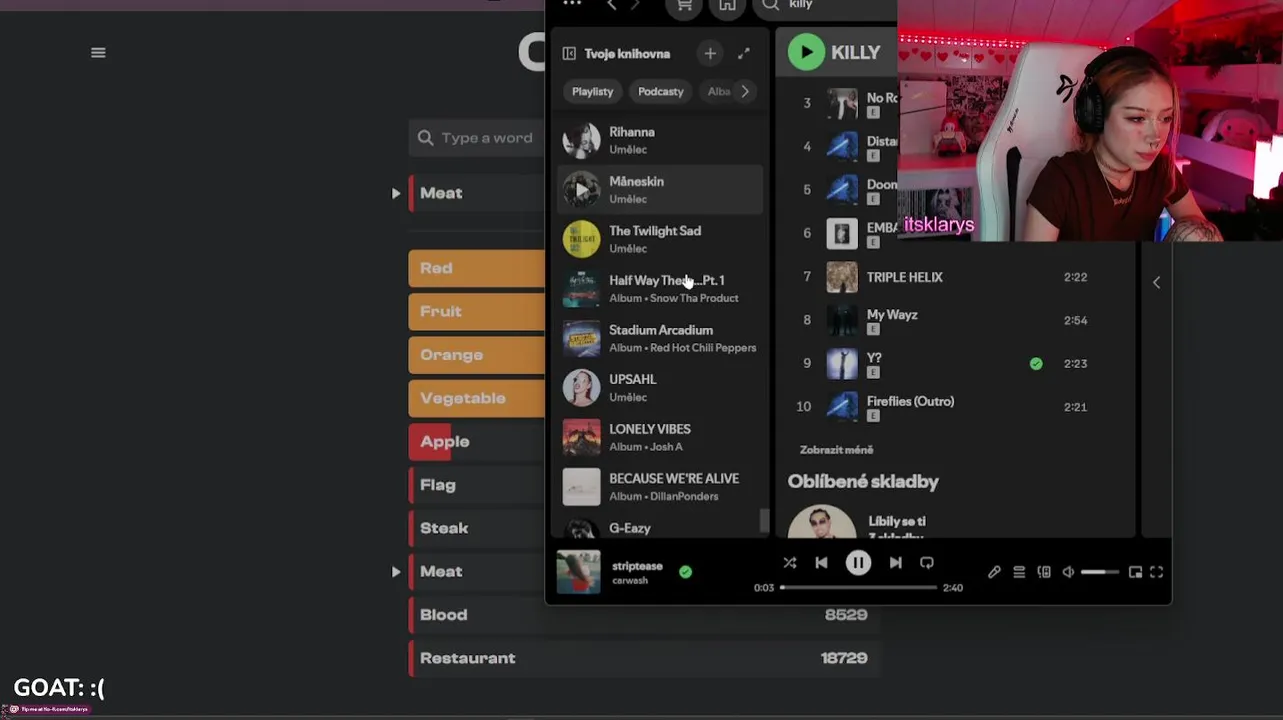Expand the top Meat entry arrow
Viewport: 1283px width, 720px height.
[x=396, y=193]
